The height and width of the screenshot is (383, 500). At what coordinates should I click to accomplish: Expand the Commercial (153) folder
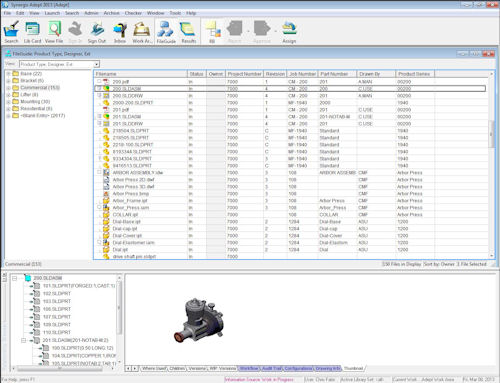(8, 88)
